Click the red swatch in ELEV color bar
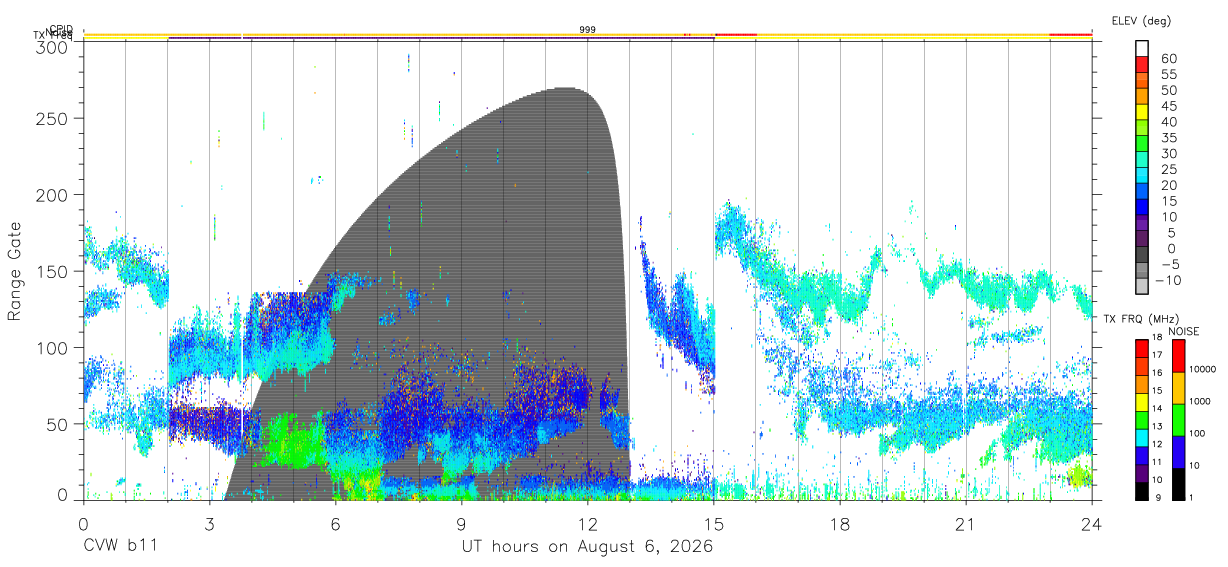1228x567 pixels. tap(1142, 63)
